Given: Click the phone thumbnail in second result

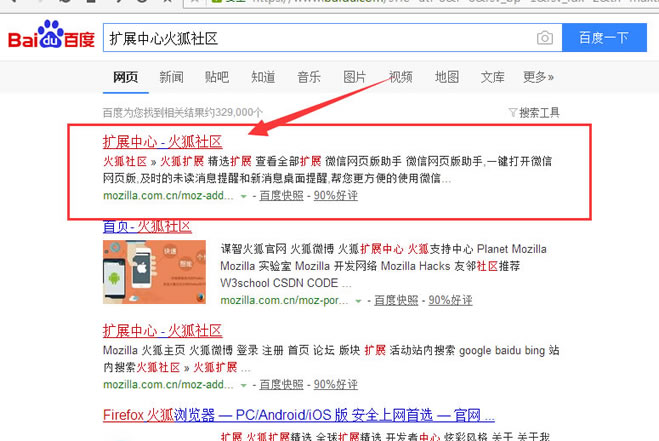Looking at the screenshot, I should (153, 273).
